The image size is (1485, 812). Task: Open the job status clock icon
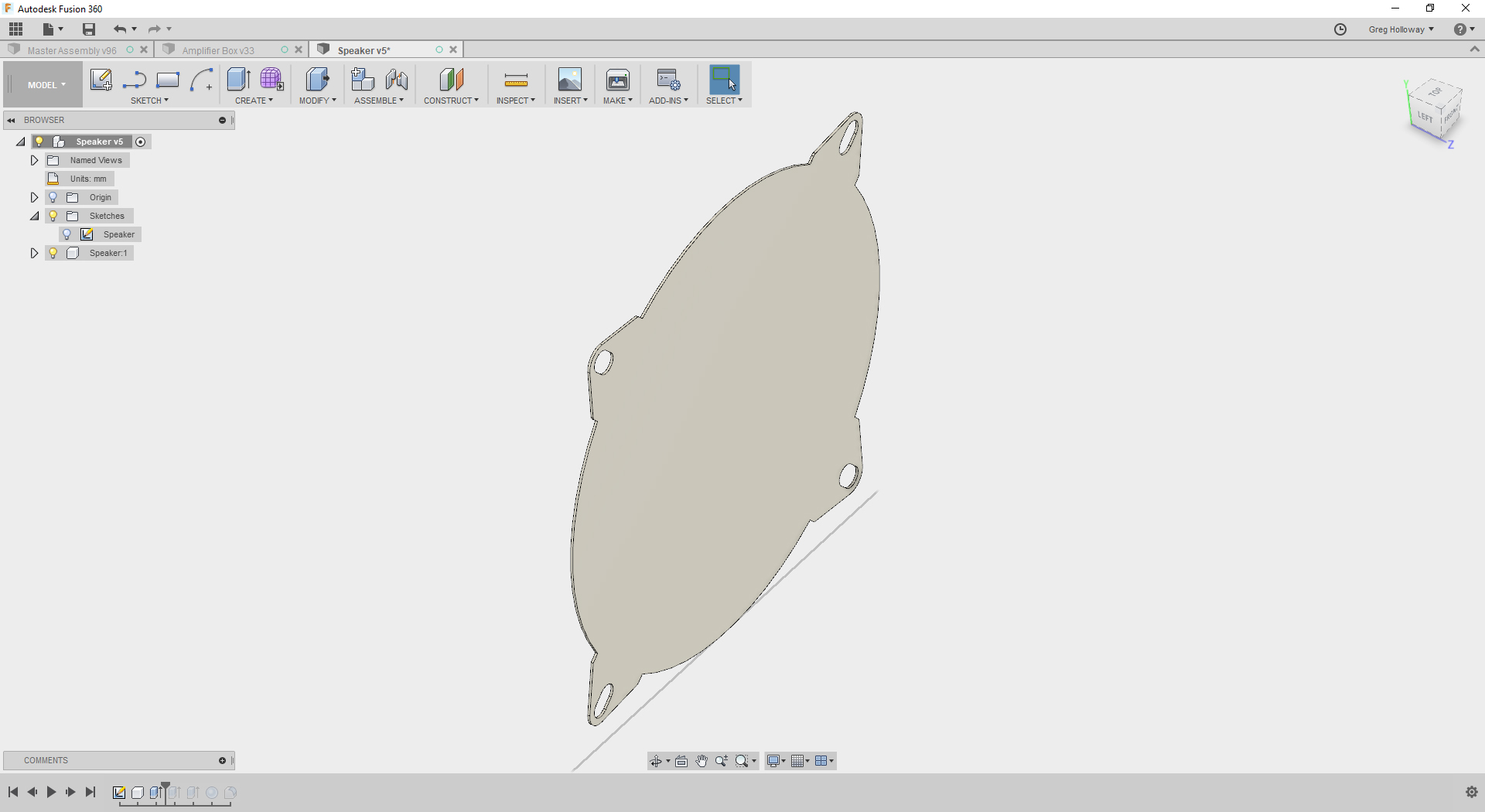tap(1340, 29)
